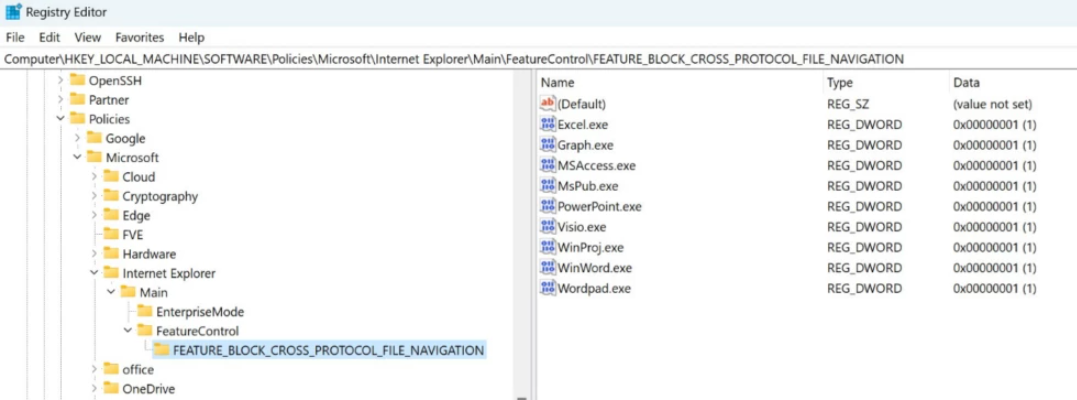Select the Policies folder icon
The width and height of the screenshot is (1077, 400).
(x=78, y=118)
